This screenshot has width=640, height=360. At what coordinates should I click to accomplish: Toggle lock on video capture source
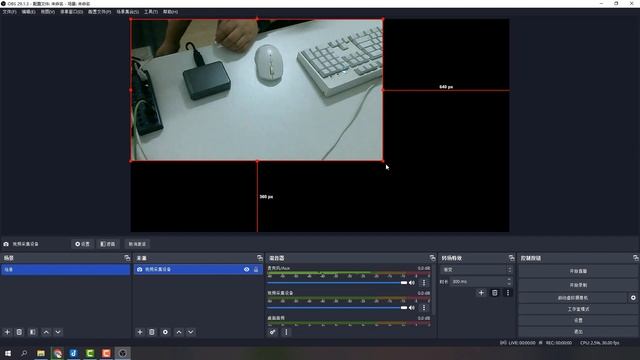256,270
